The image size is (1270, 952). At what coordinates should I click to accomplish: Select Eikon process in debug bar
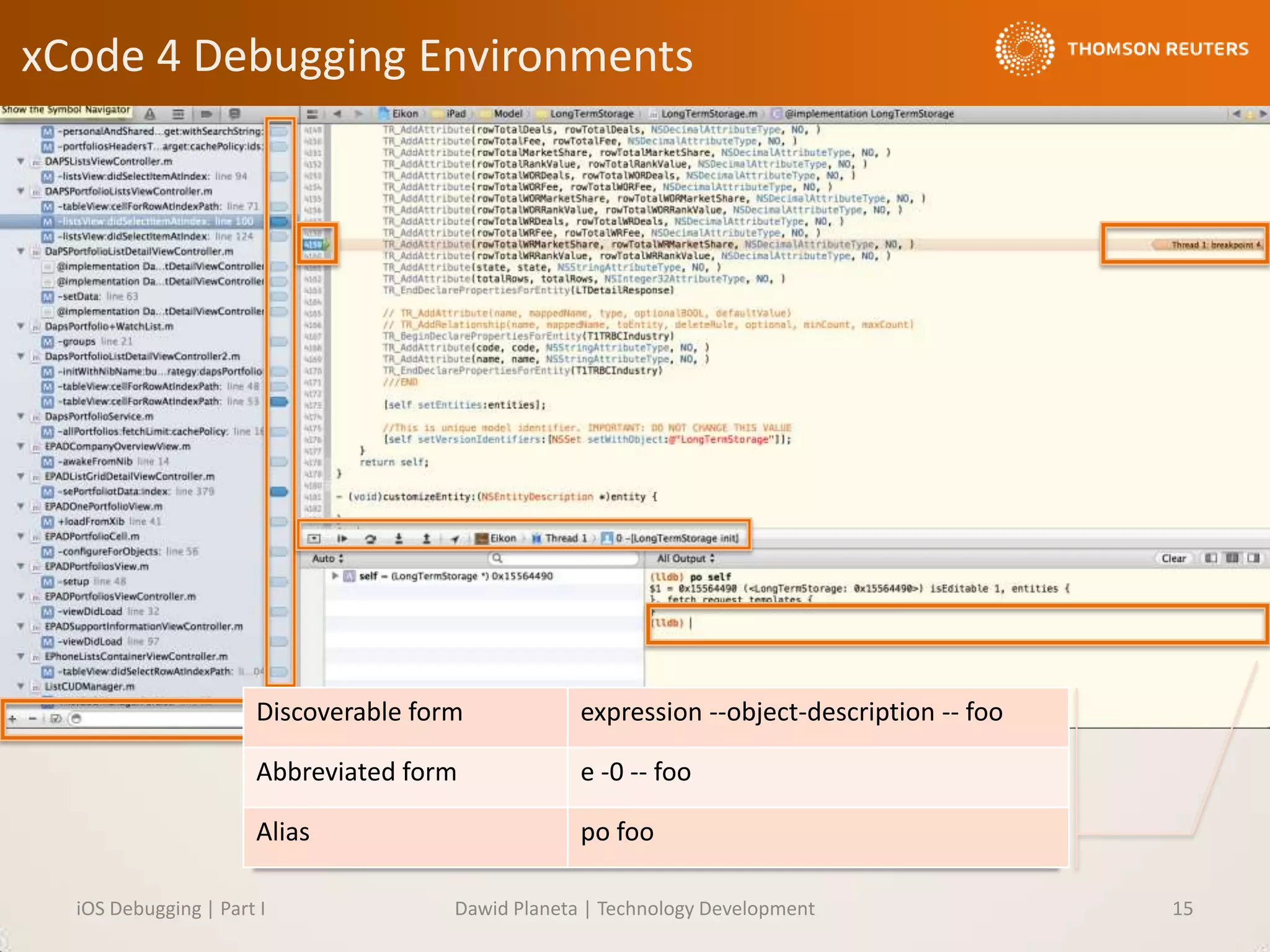pyautogui.click(x=495, y=539)
